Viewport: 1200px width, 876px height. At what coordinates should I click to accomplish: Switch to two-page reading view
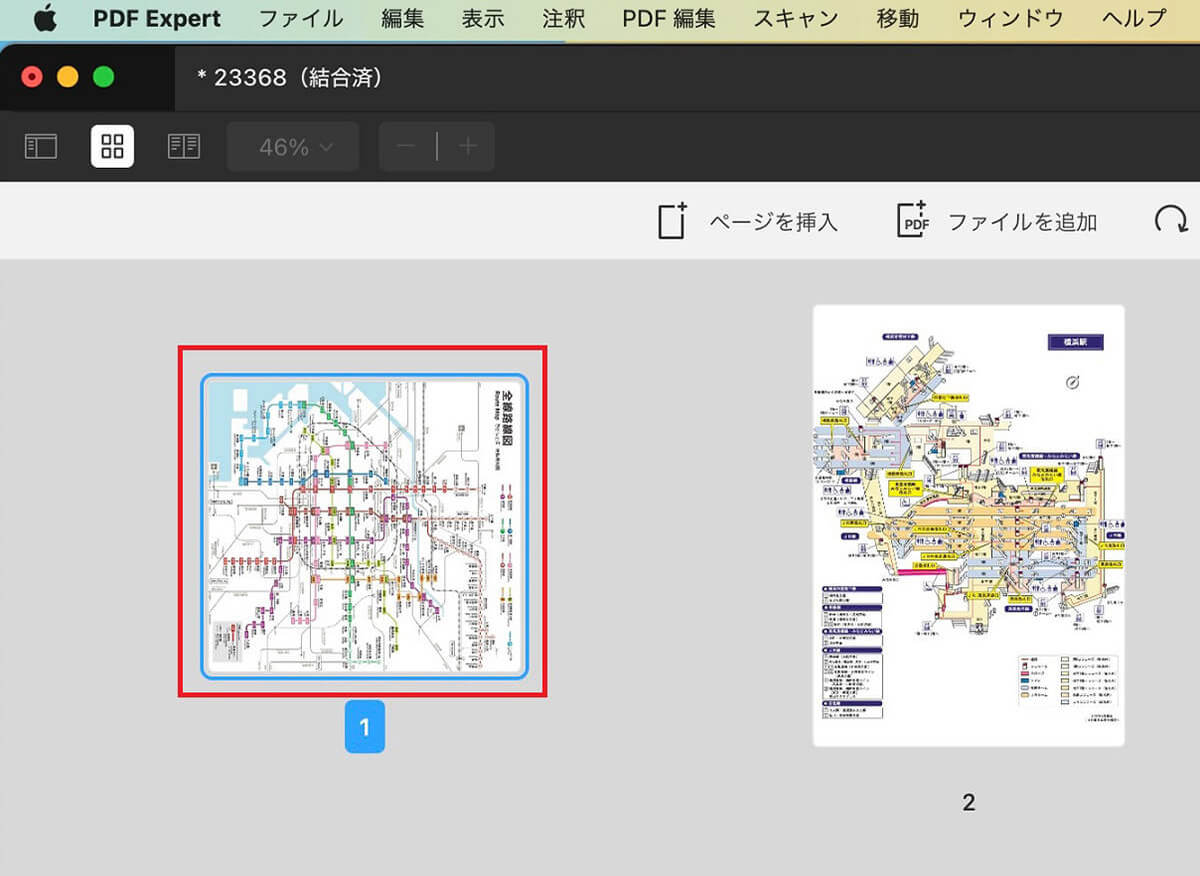tap(184, 147)
